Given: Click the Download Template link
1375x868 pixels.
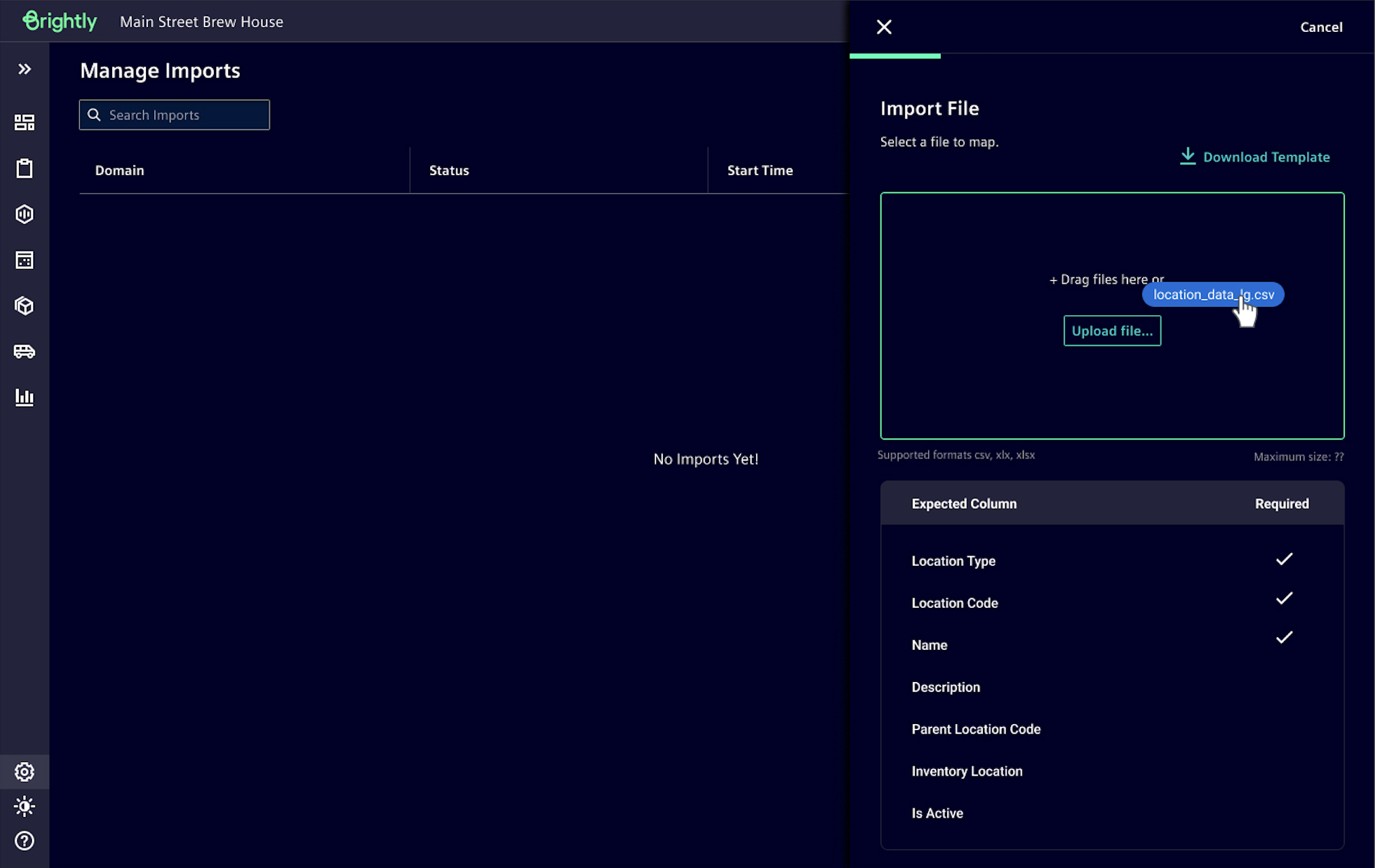Looking at the screenshot, I should click(x=1255, y=157).
